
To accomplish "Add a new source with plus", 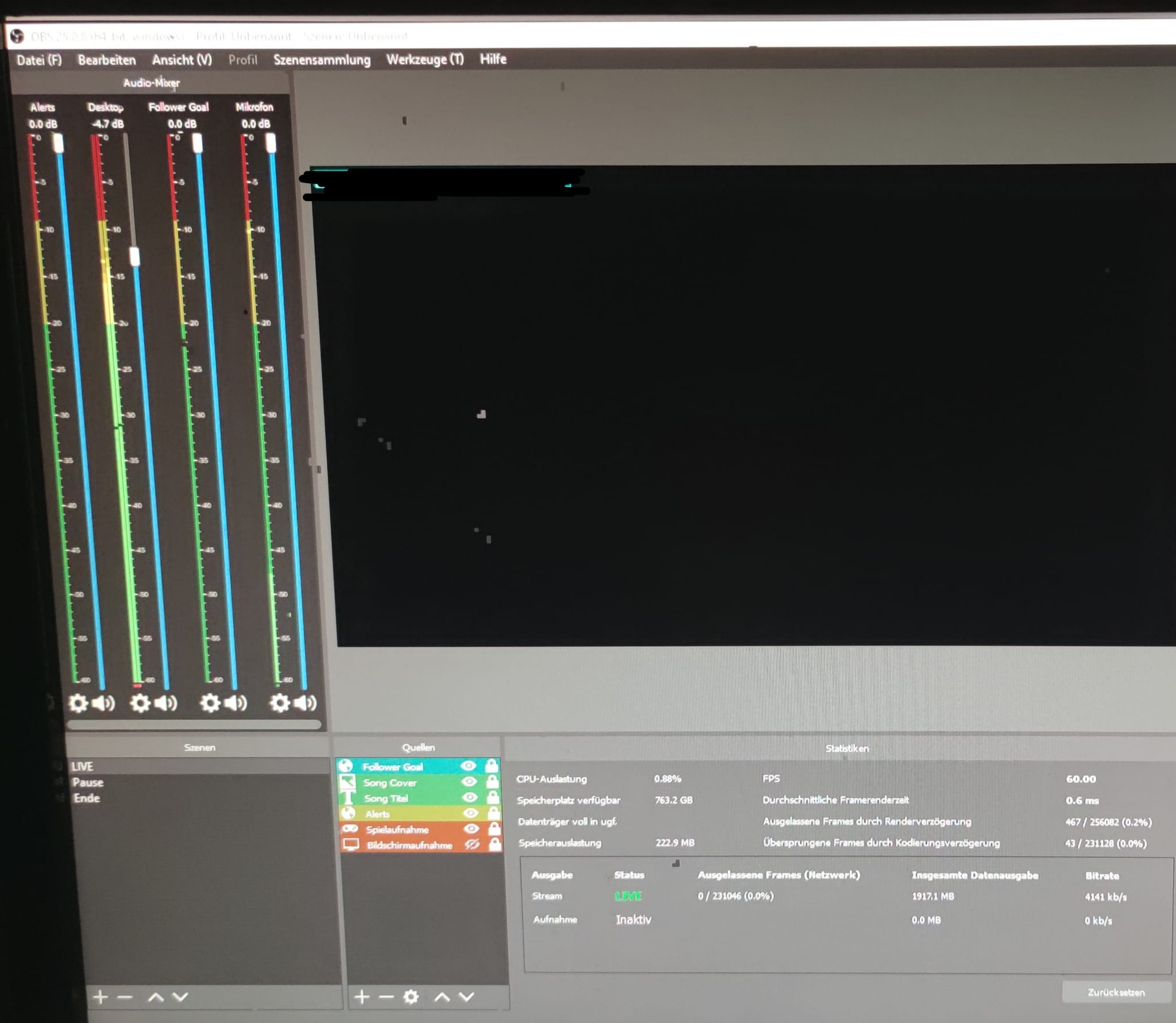I will tap(362, 997).
